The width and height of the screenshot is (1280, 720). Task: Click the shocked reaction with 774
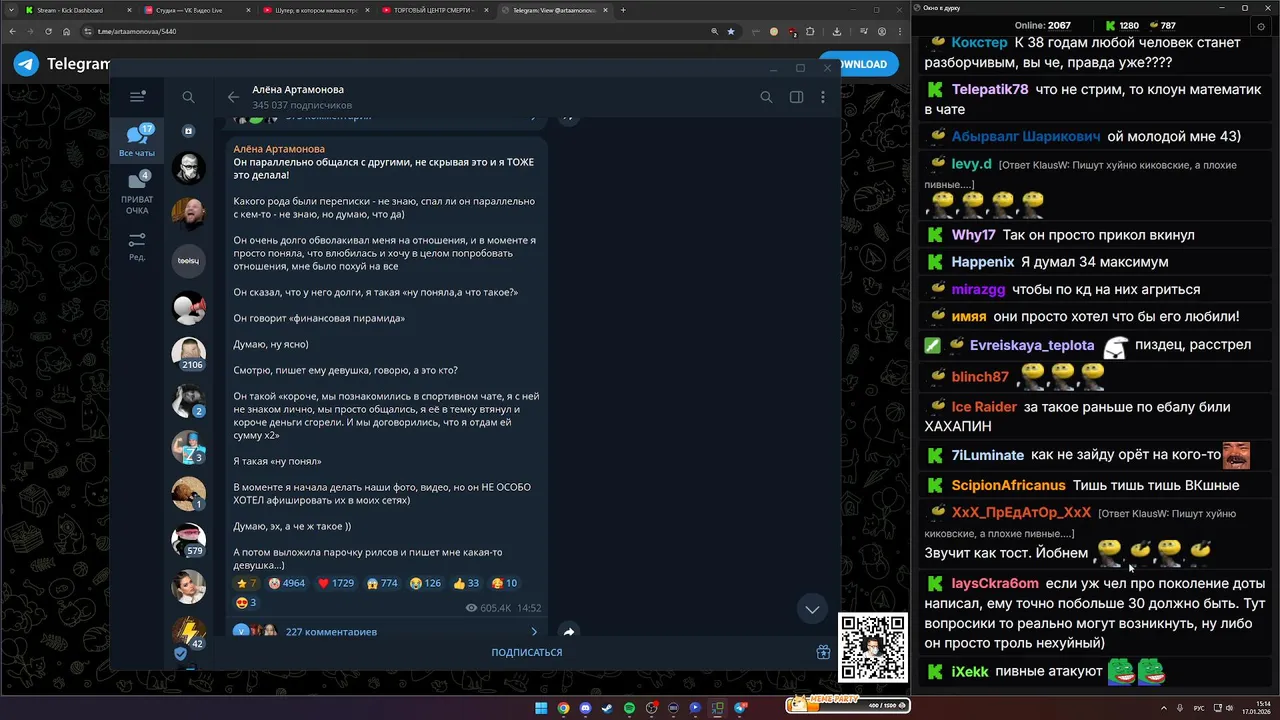383,583
